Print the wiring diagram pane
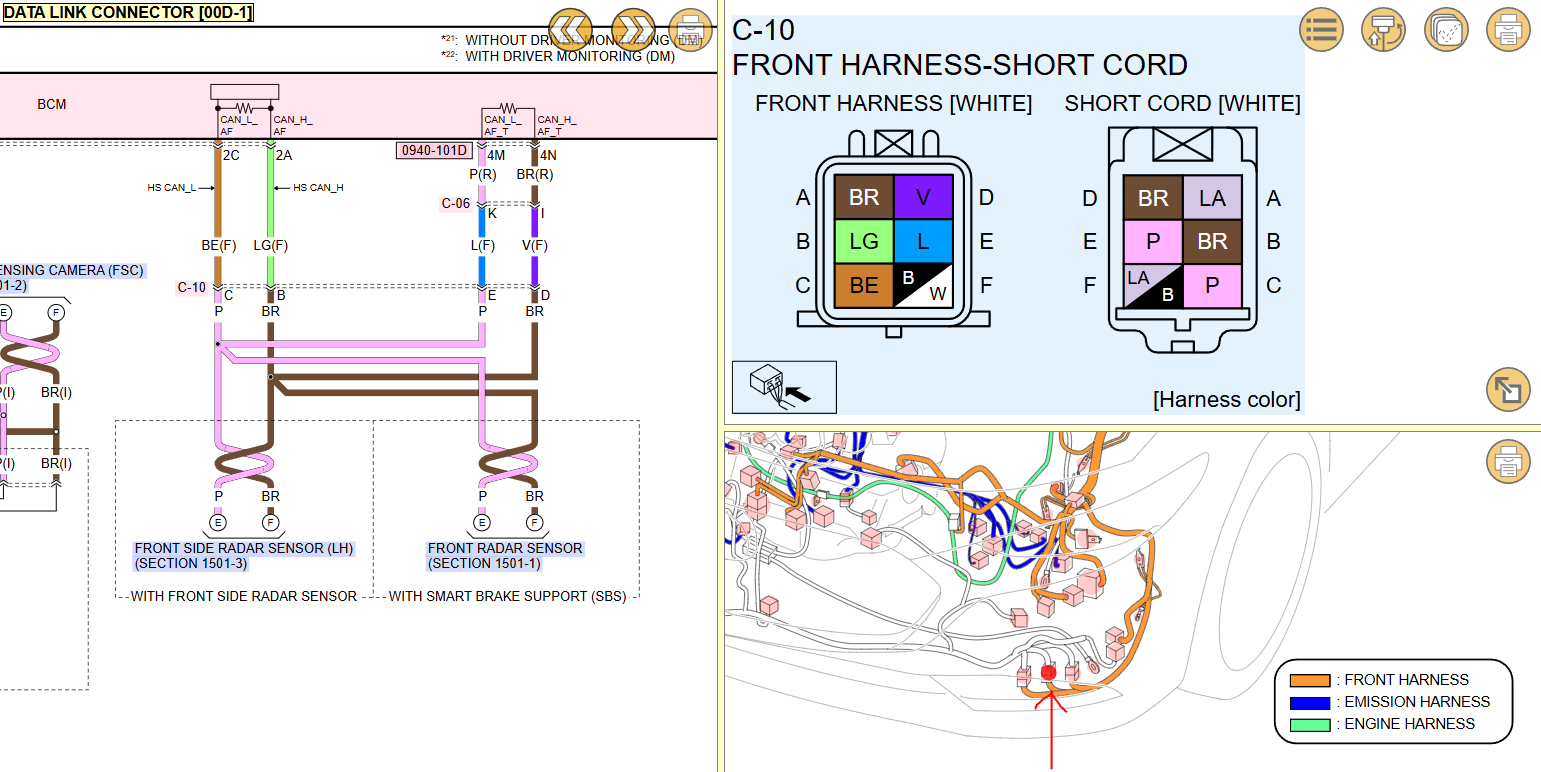Viewport: 1541px width, 772px height. [690, 30]
